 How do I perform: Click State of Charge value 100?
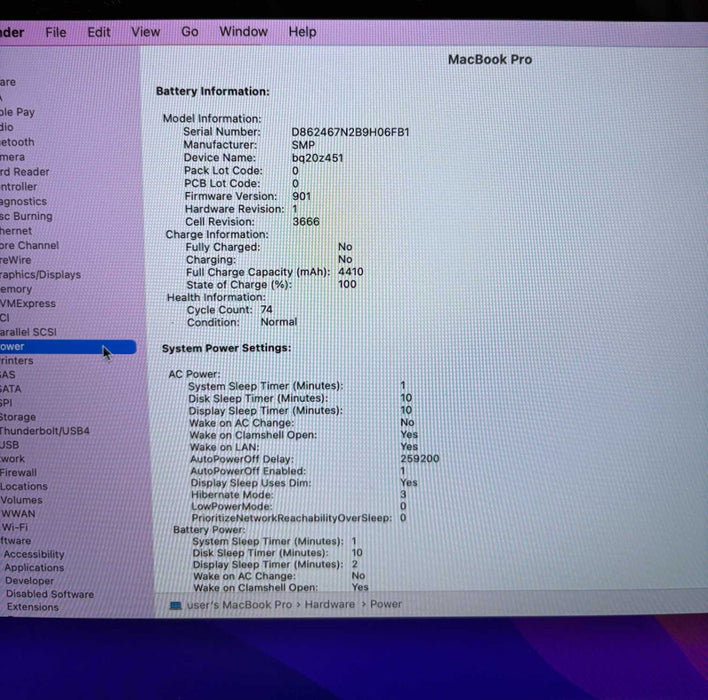(x=347, y=284)
